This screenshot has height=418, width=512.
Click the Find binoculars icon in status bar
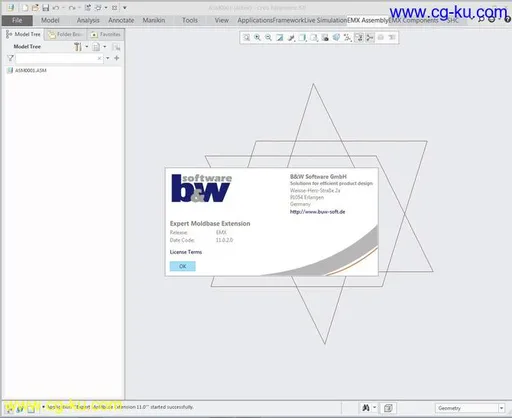pos(366,407)
